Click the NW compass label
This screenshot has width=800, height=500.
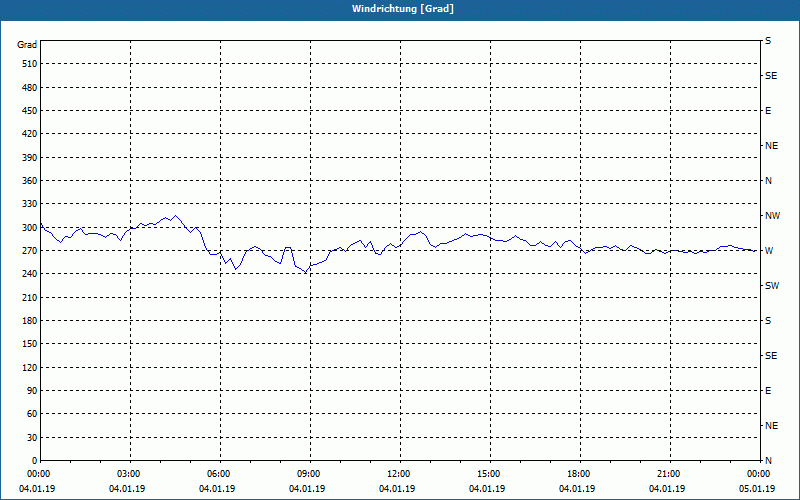pyautogui.click(x=772, y=216)
